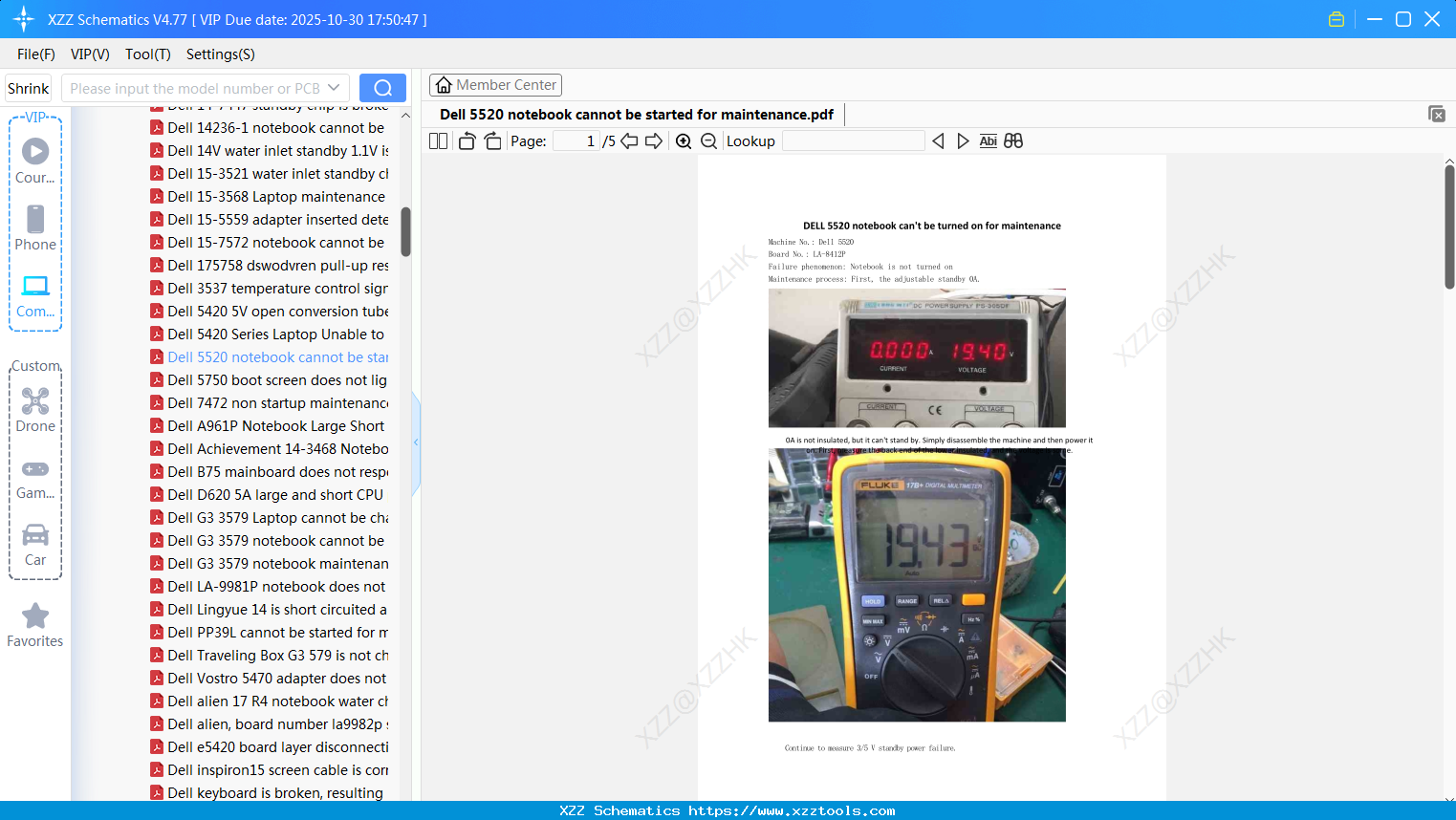This screenshot has width=1456, height=820.
Task: Click the yellow briefcase icon in title bar
Action: coord(1336,19)
